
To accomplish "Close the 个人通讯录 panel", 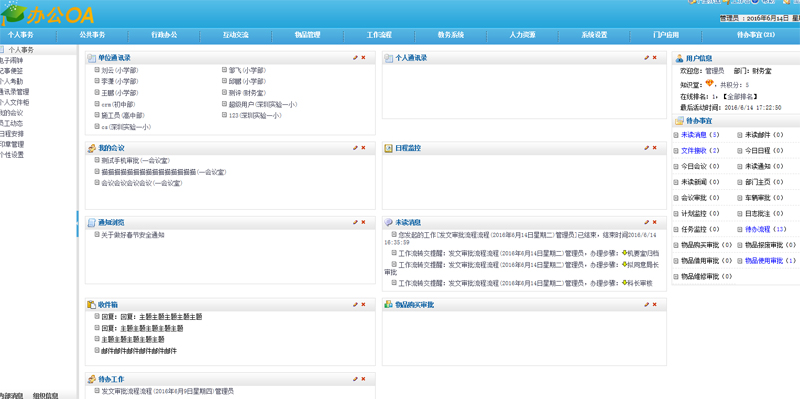I will [655, 58].
